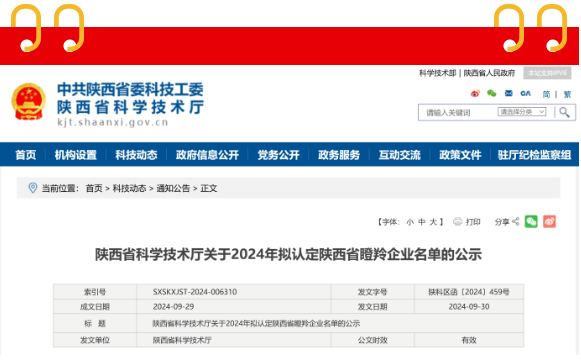581x364 pixels.
Task: Click the search magnifier icon
Action: tap(564, 112)
